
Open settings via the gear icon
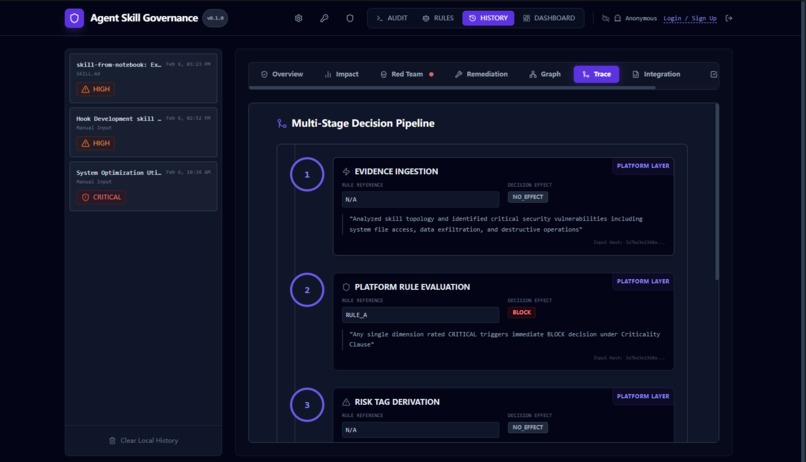(298, 19)
